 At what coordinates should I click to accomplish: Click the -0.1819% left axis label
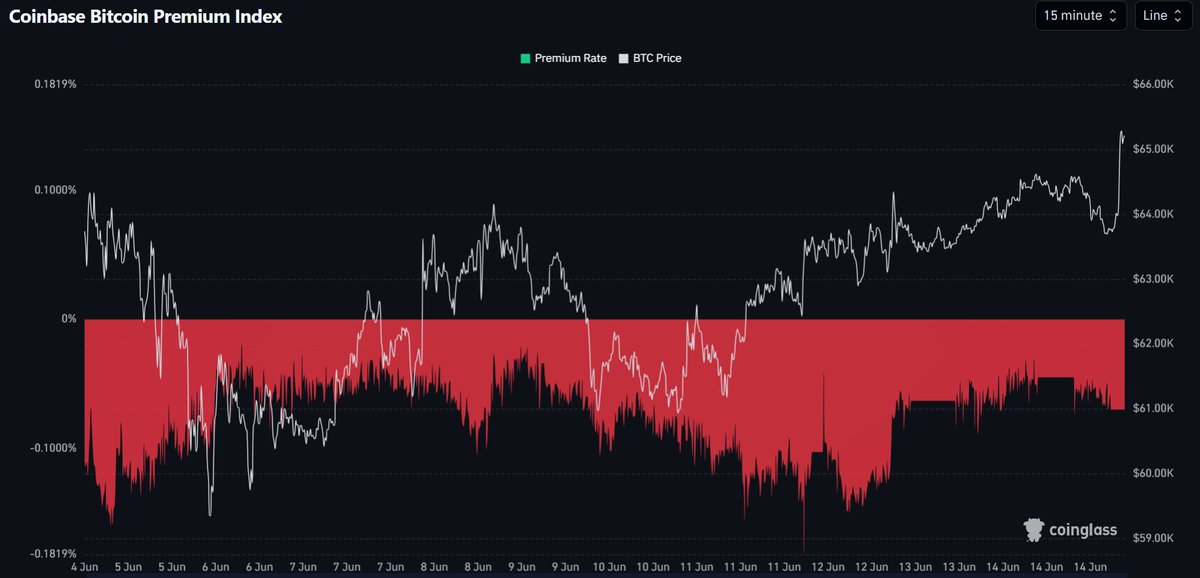point(54,553)
